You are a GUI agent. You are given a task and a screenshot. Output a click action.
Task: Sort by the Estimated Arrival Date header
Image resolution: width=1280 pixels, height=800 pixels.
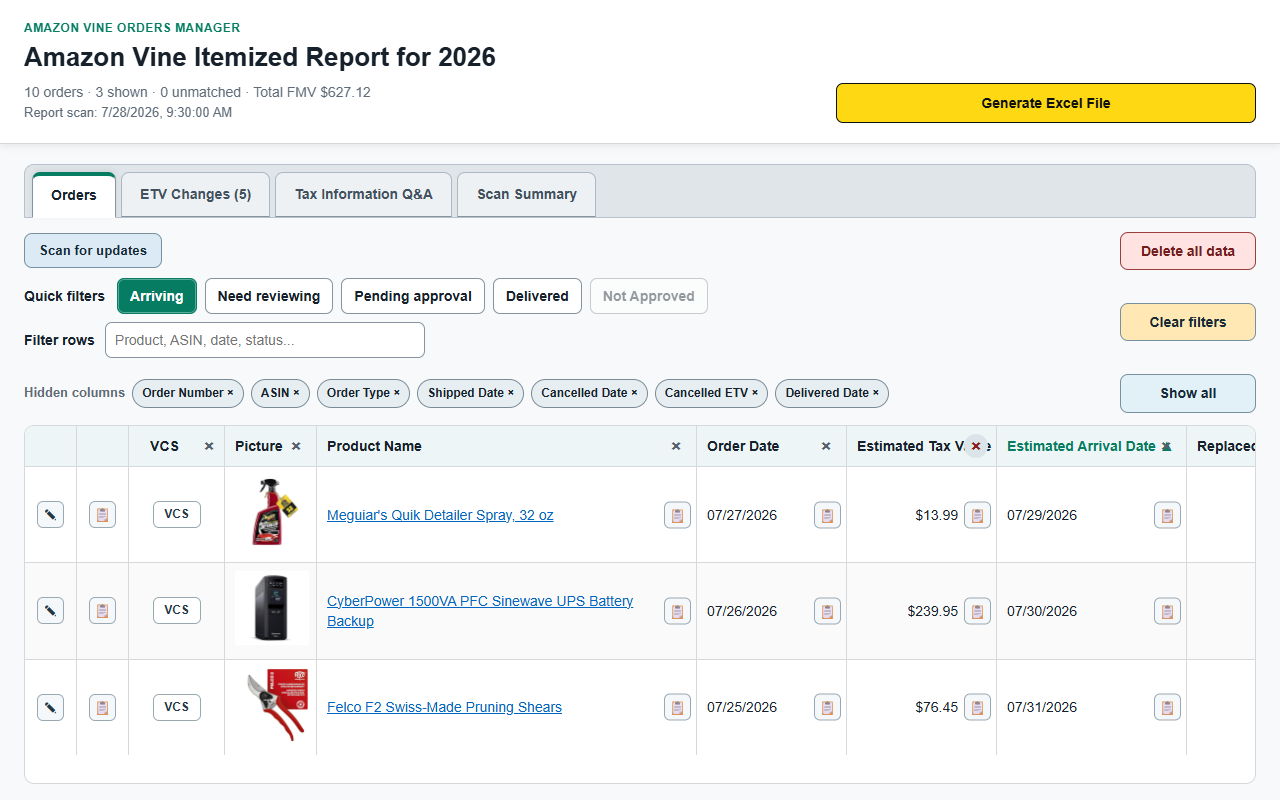[1081, 446]
